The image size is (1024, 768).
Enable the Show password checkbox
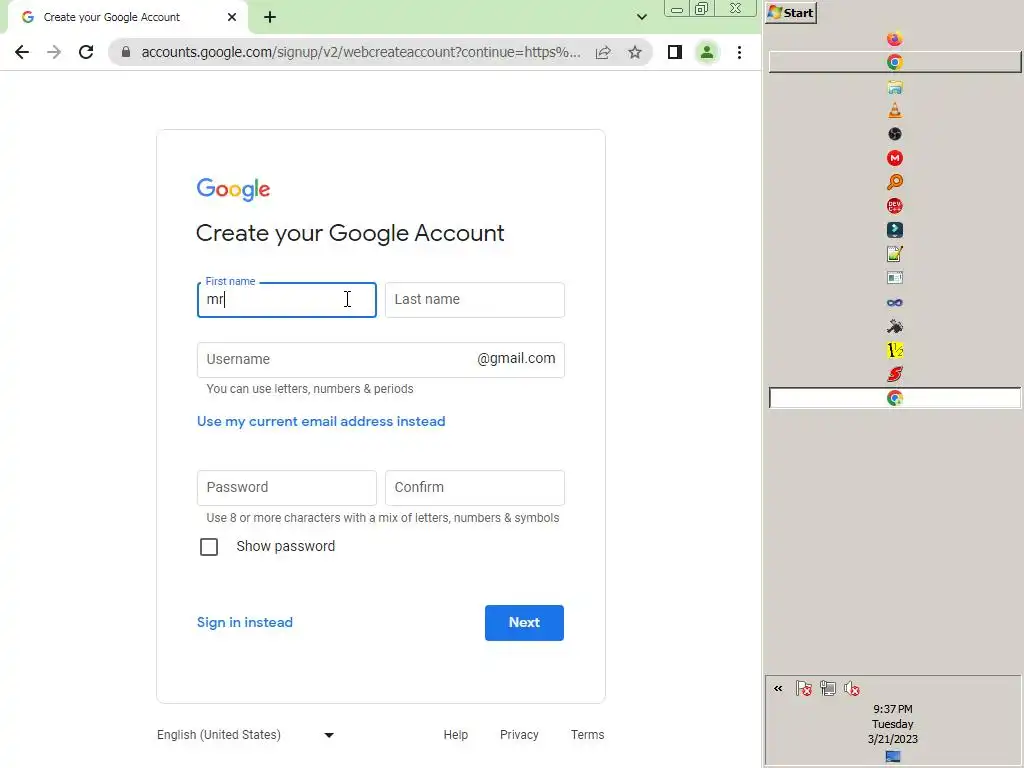tap(209, 547)
